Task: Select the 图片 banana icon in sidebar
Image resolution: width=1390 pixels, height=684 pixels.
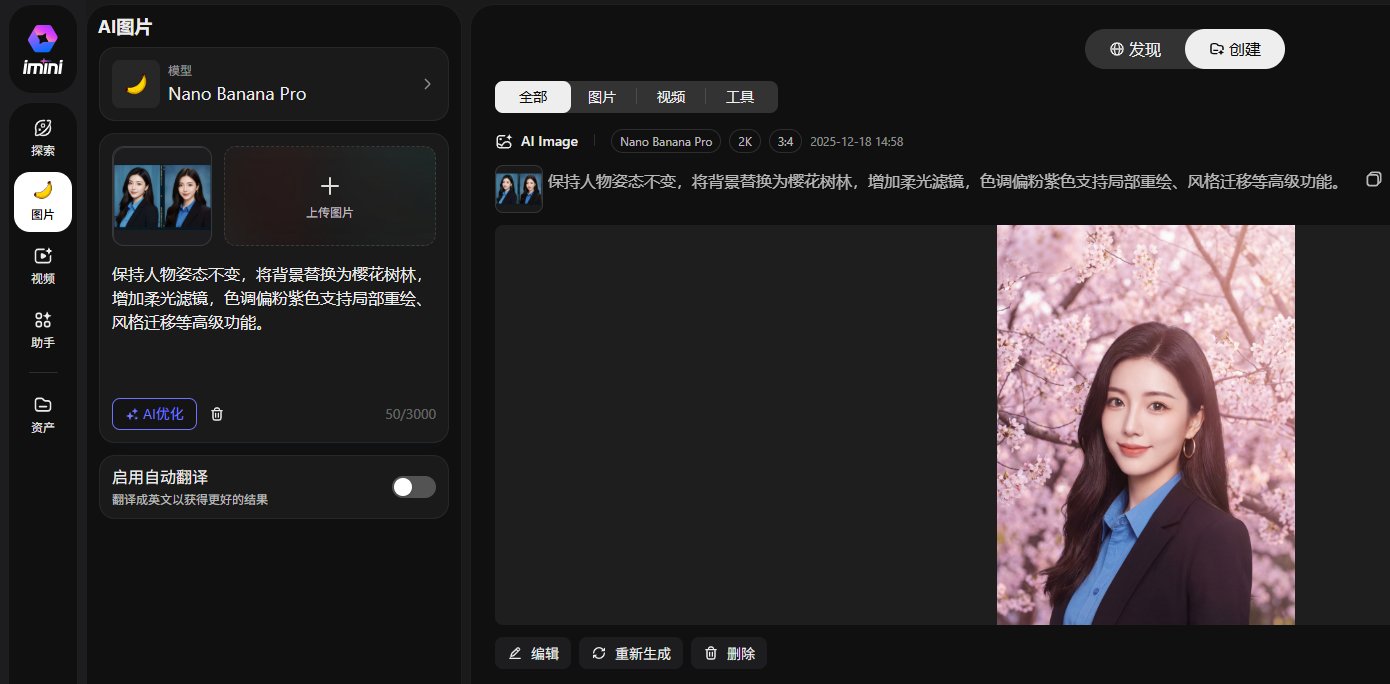Action: 43,201
